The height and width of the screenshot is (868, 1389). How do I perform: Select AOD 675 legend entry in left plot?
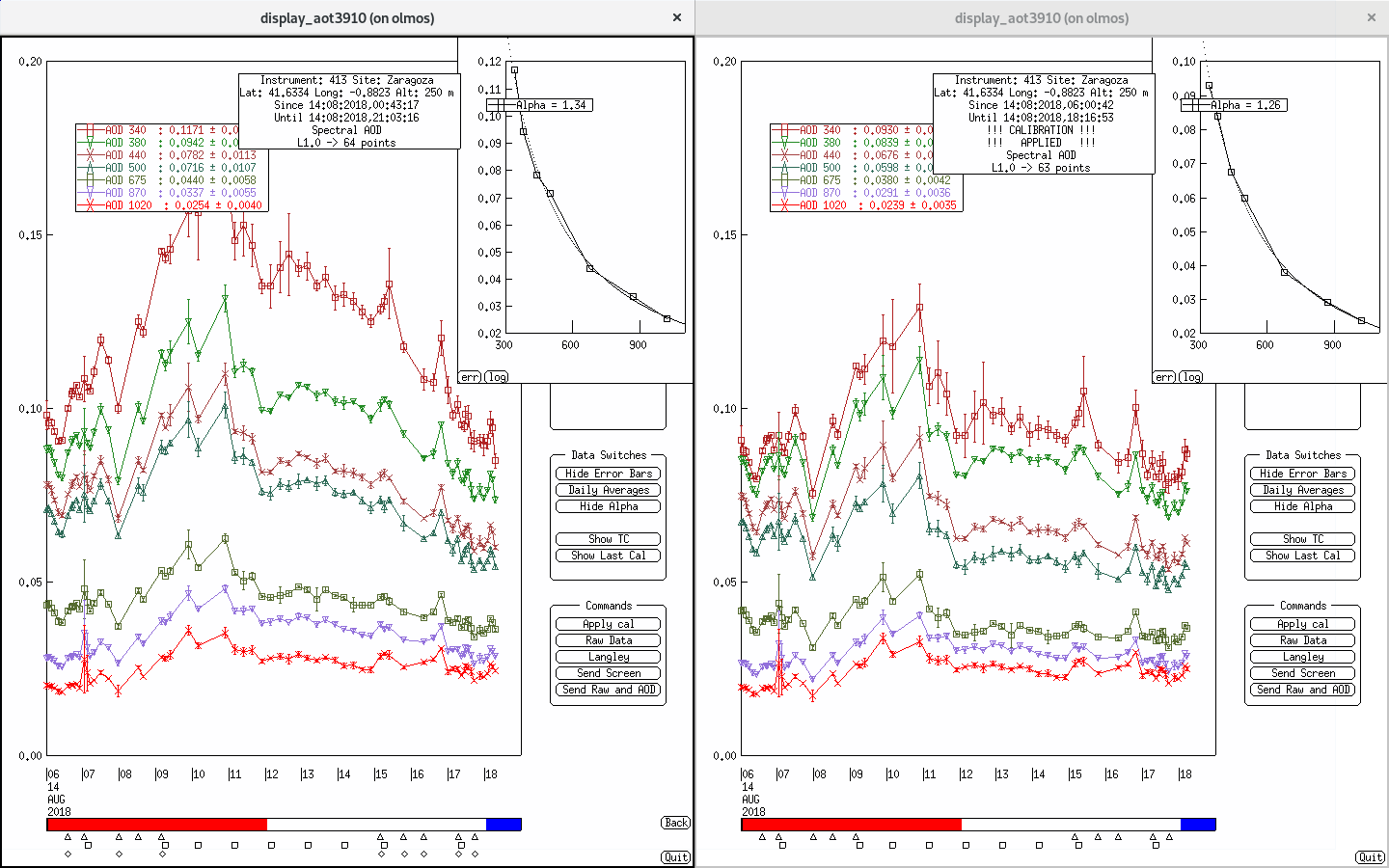pyautogui.click(x=168, y=180)
